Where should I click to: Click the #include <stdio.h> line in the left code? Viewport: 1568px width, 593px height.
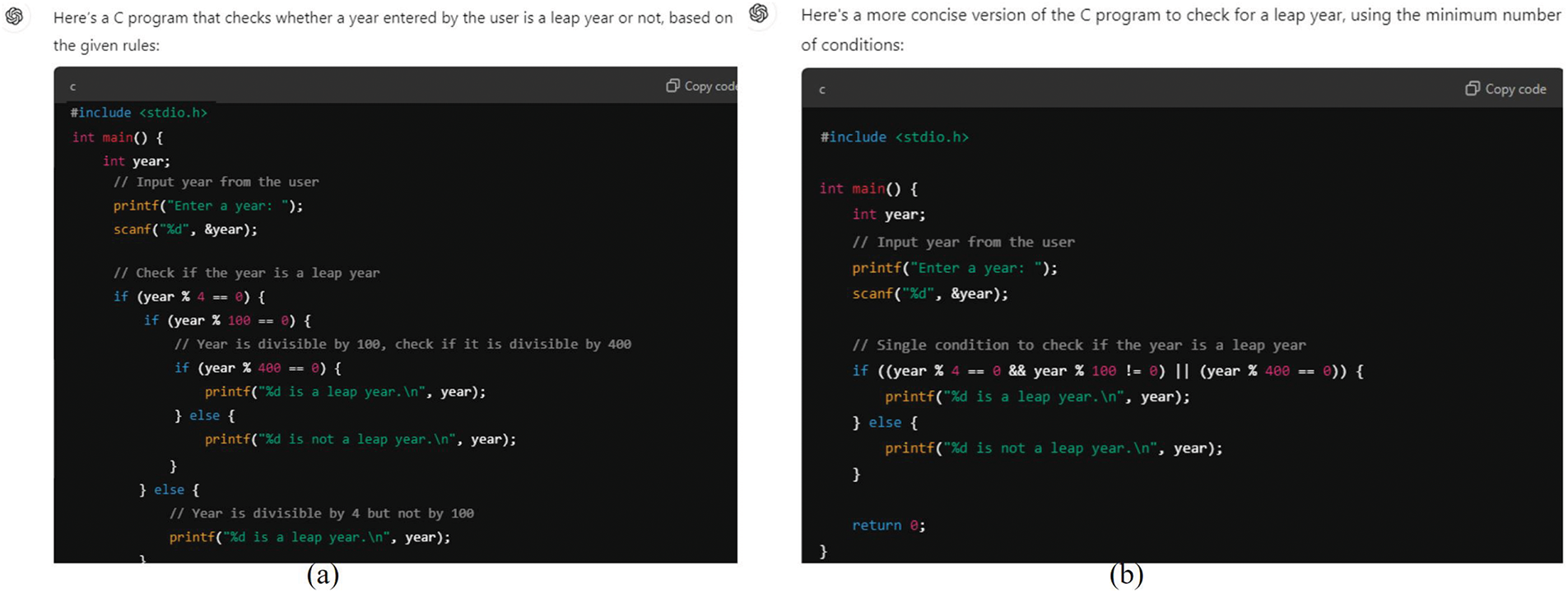[138, 113]
